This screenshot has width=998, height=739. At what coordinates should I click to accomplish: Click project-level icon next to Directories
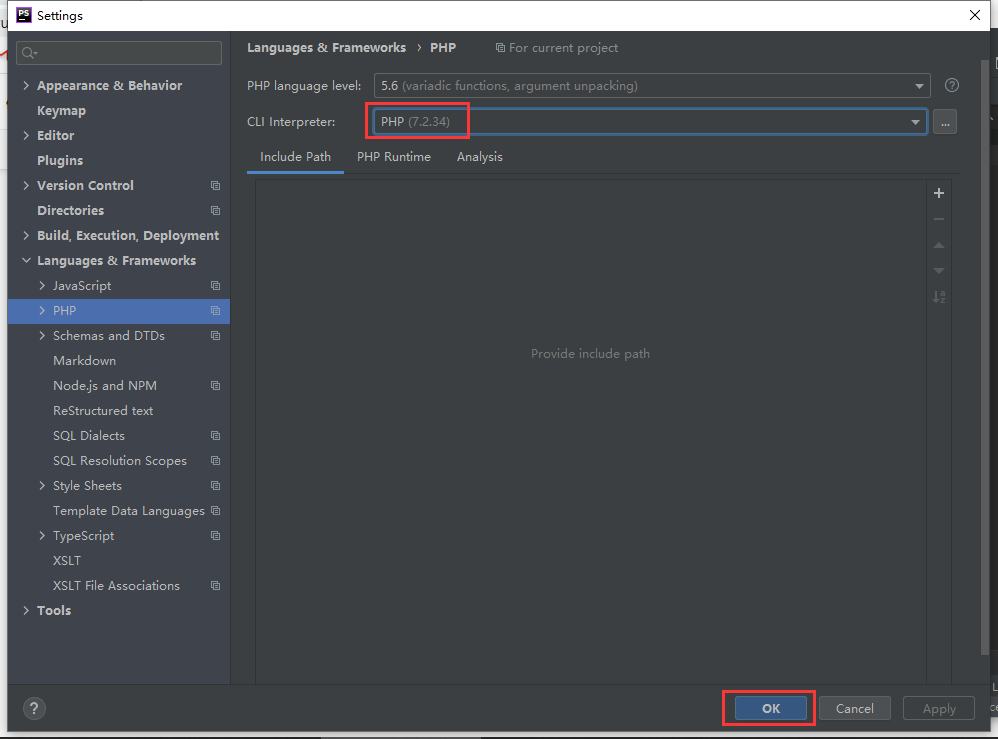pyautogui.click(x=216, y=210)
